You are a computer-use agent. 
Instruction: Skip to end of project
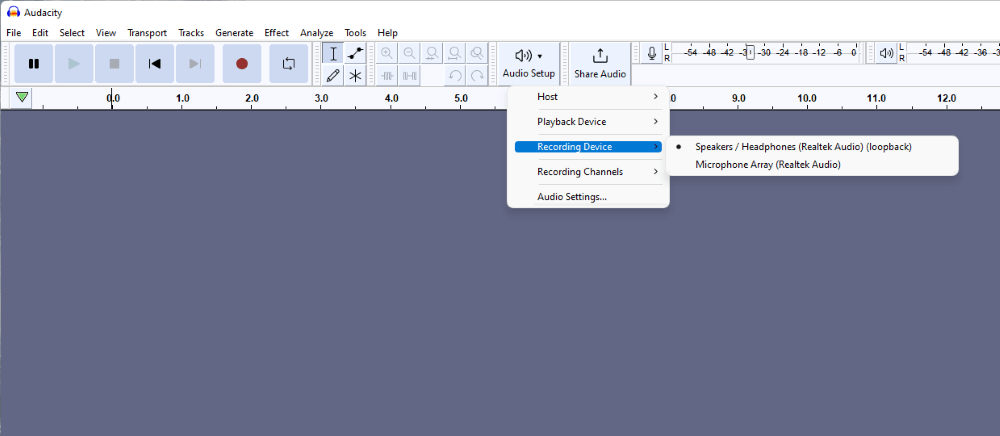tap(195, 64)
